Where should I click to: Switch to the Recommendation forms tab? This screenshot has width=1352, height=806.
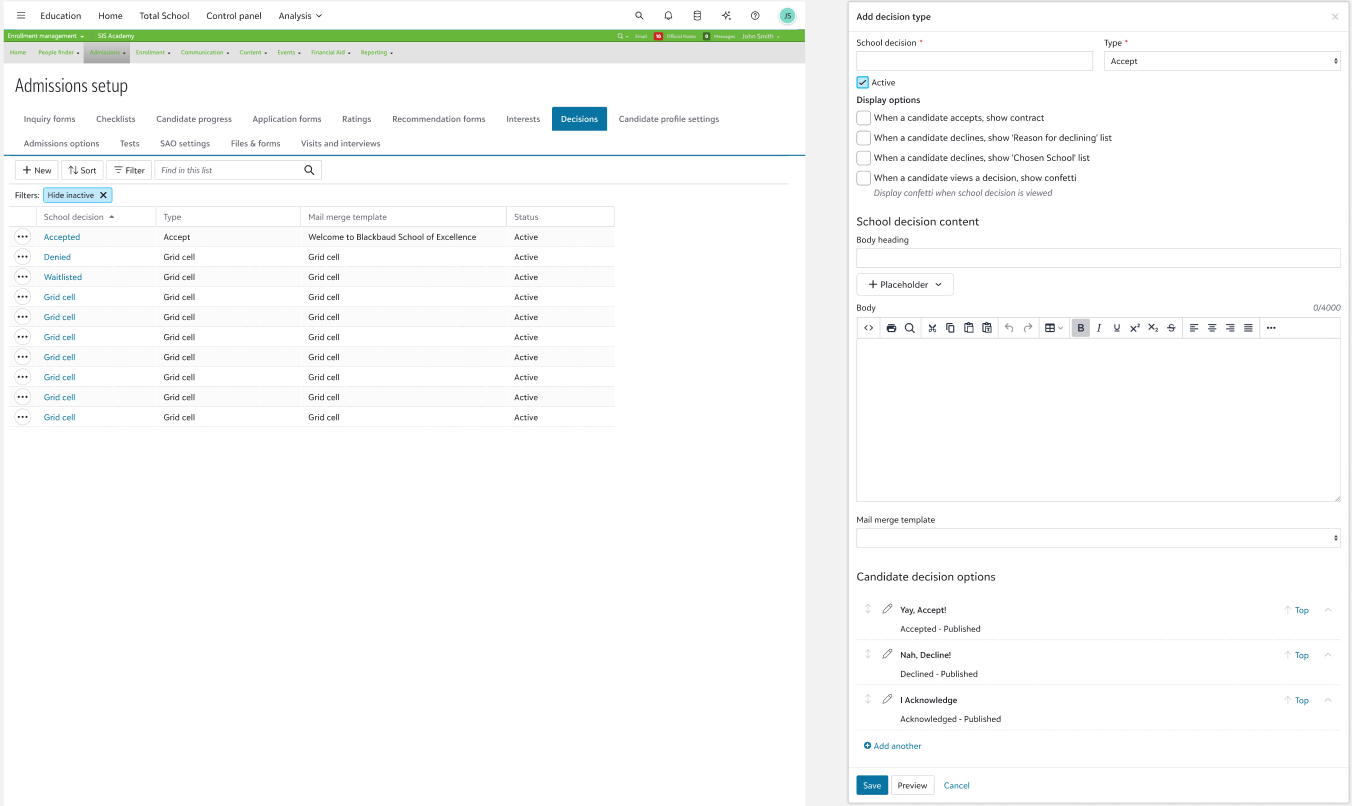point(438,118)
